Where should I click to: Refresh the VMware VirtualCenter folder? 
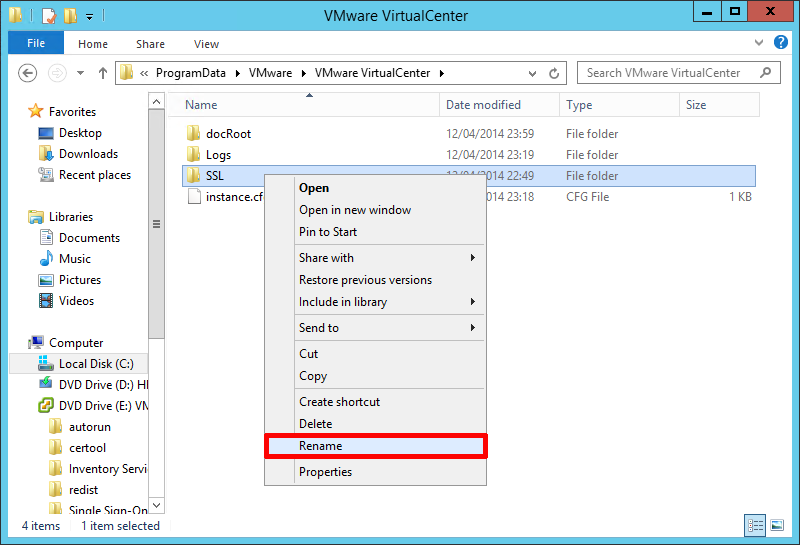pyautogui.click(x=554, y=73)
